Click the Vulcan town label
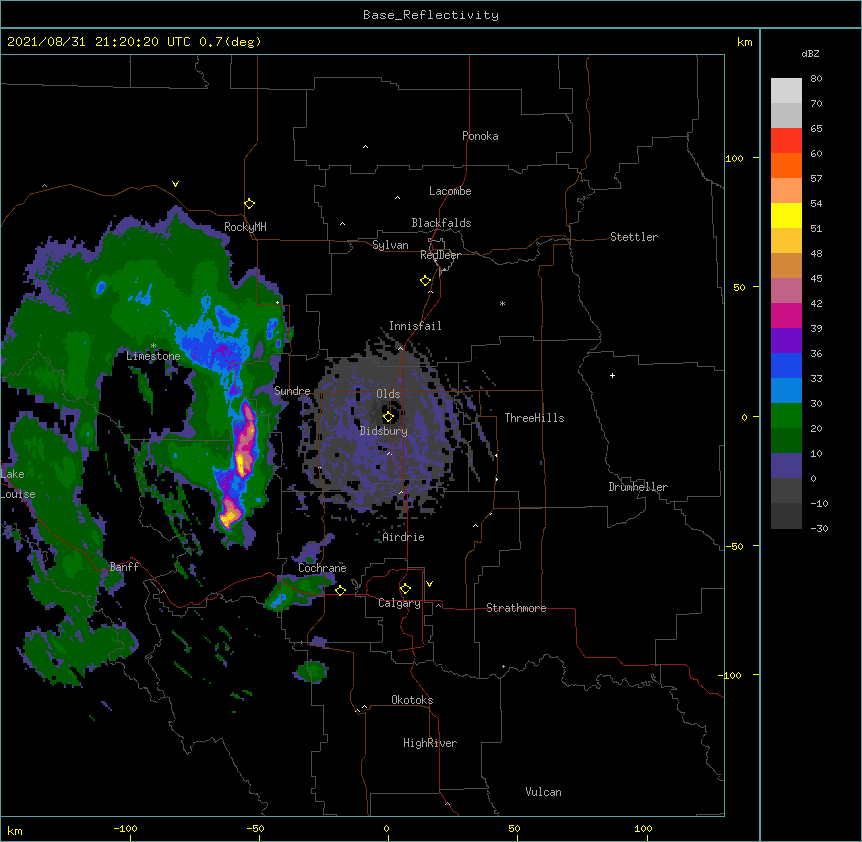Screen dimensions: 862x842 click(x=543, y=792)
